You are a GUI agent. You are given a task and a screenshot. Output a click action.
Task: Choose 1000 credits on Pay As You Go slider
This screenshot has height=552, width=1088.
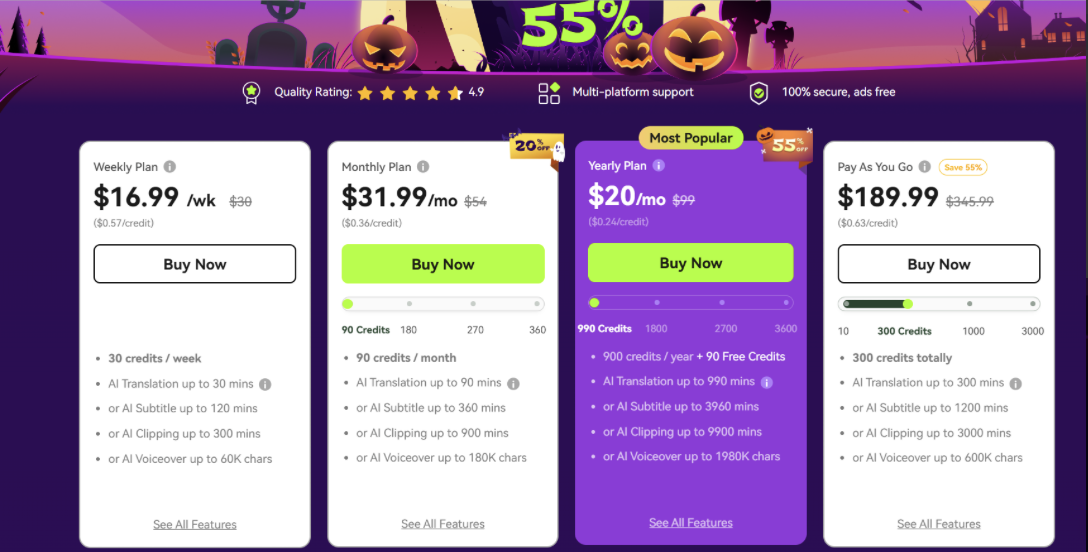(x=969, y=304)
